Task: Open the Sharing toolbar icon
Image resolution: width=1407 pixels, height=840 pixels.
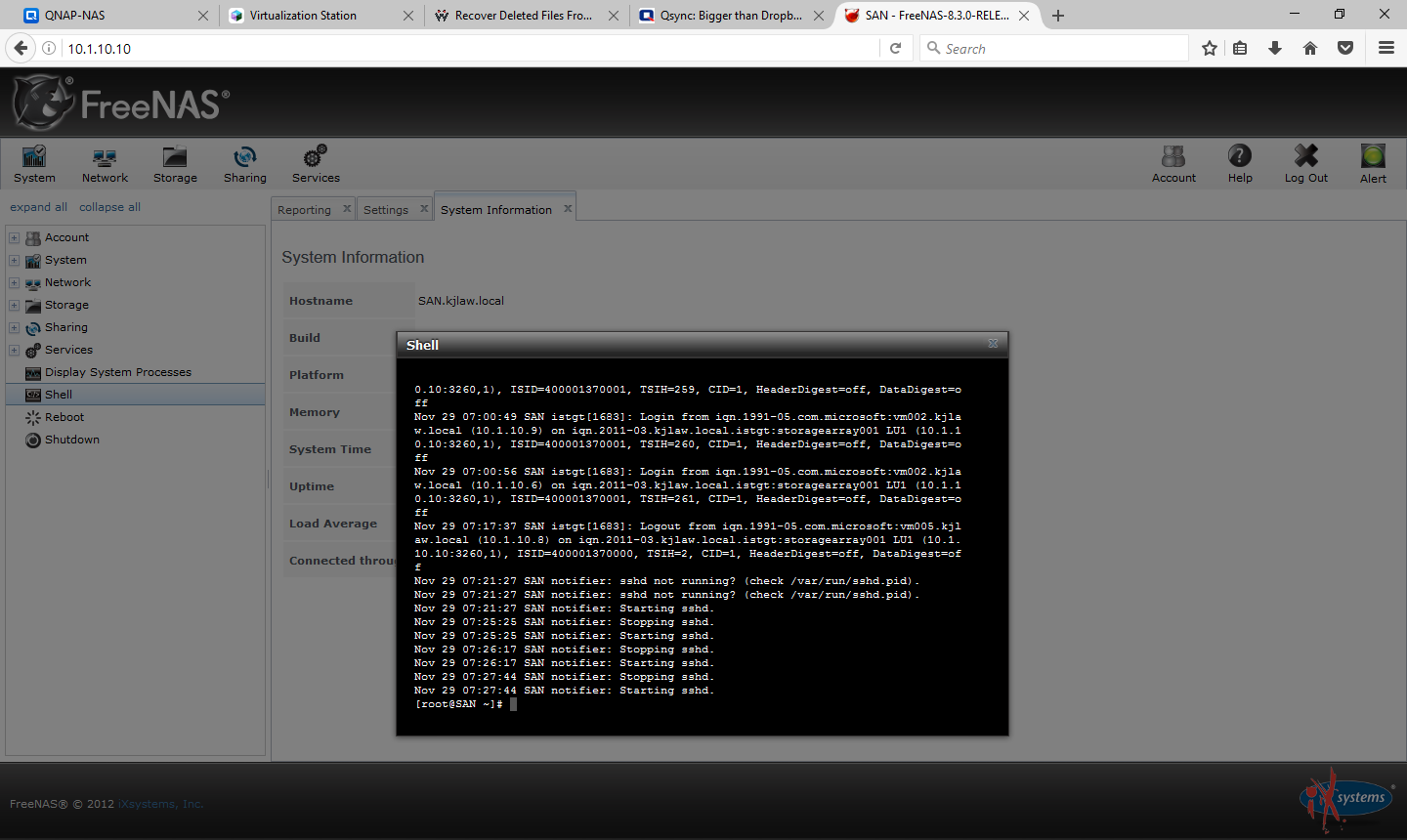Action: (x=244, y=164)
